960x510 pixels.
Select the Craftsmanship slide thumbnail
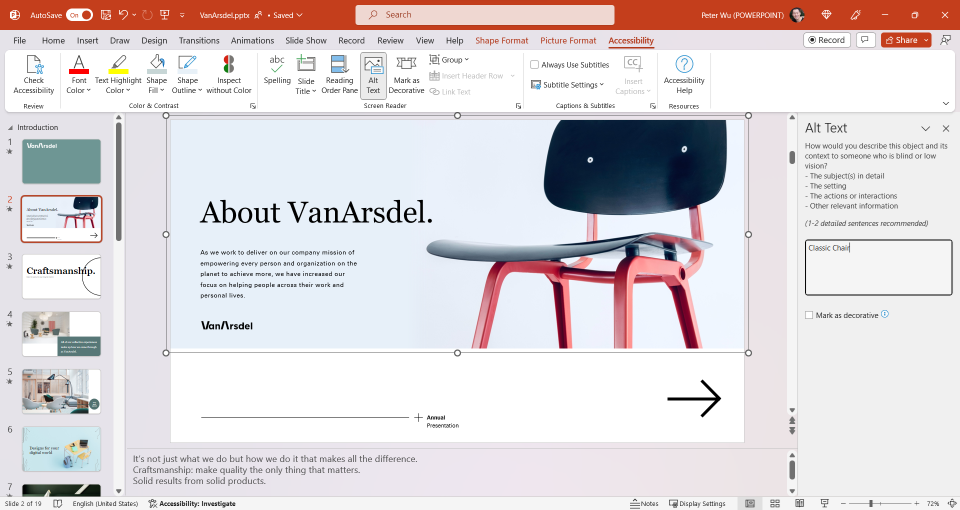point(61,277)
